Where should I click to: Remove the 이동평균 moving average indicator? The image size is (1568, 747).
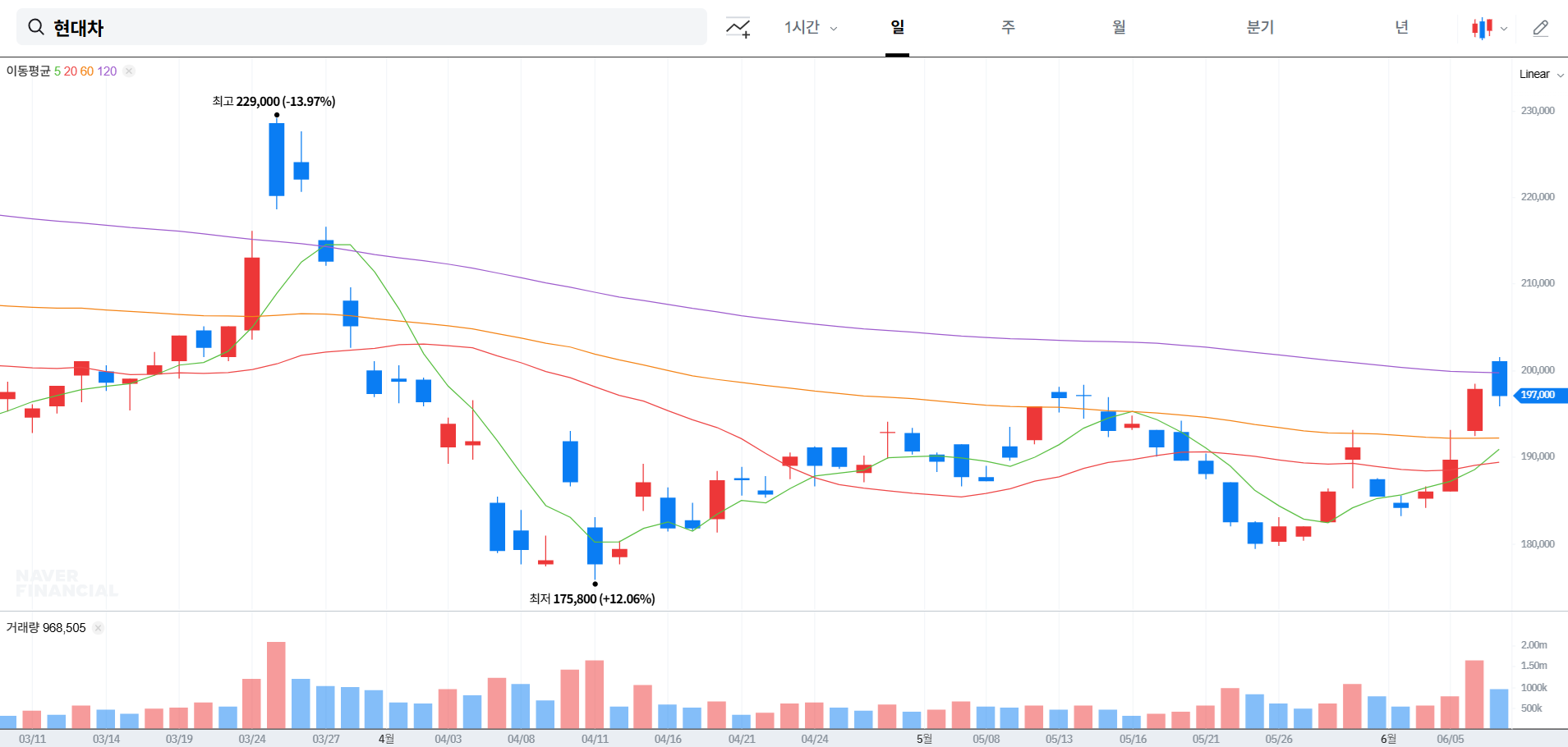(129, 71)
